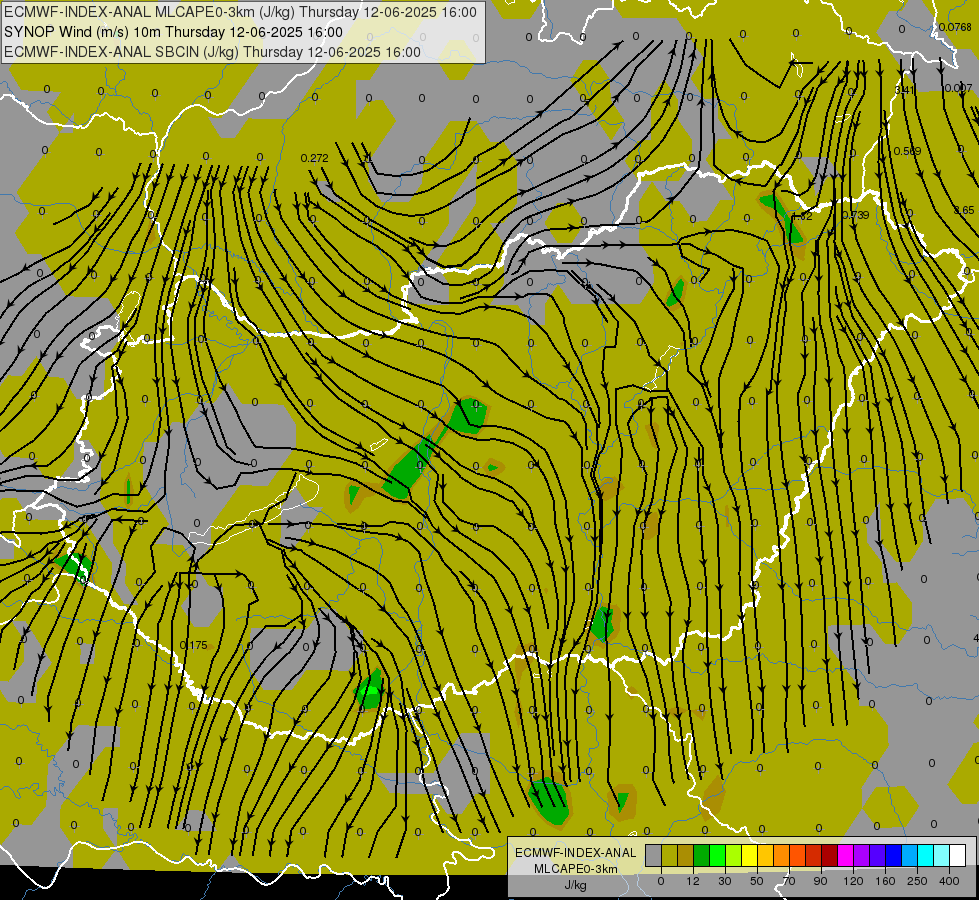Click the white swatch ending the legend
Viewport: 979px width, 900px height.
(958, 855)
